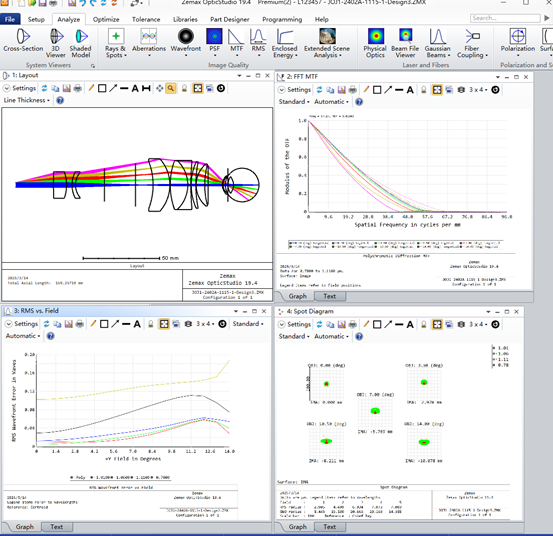553x536 pixels.
Task: Open the MTF analysis menu
Action: click(x=236, y=42)
